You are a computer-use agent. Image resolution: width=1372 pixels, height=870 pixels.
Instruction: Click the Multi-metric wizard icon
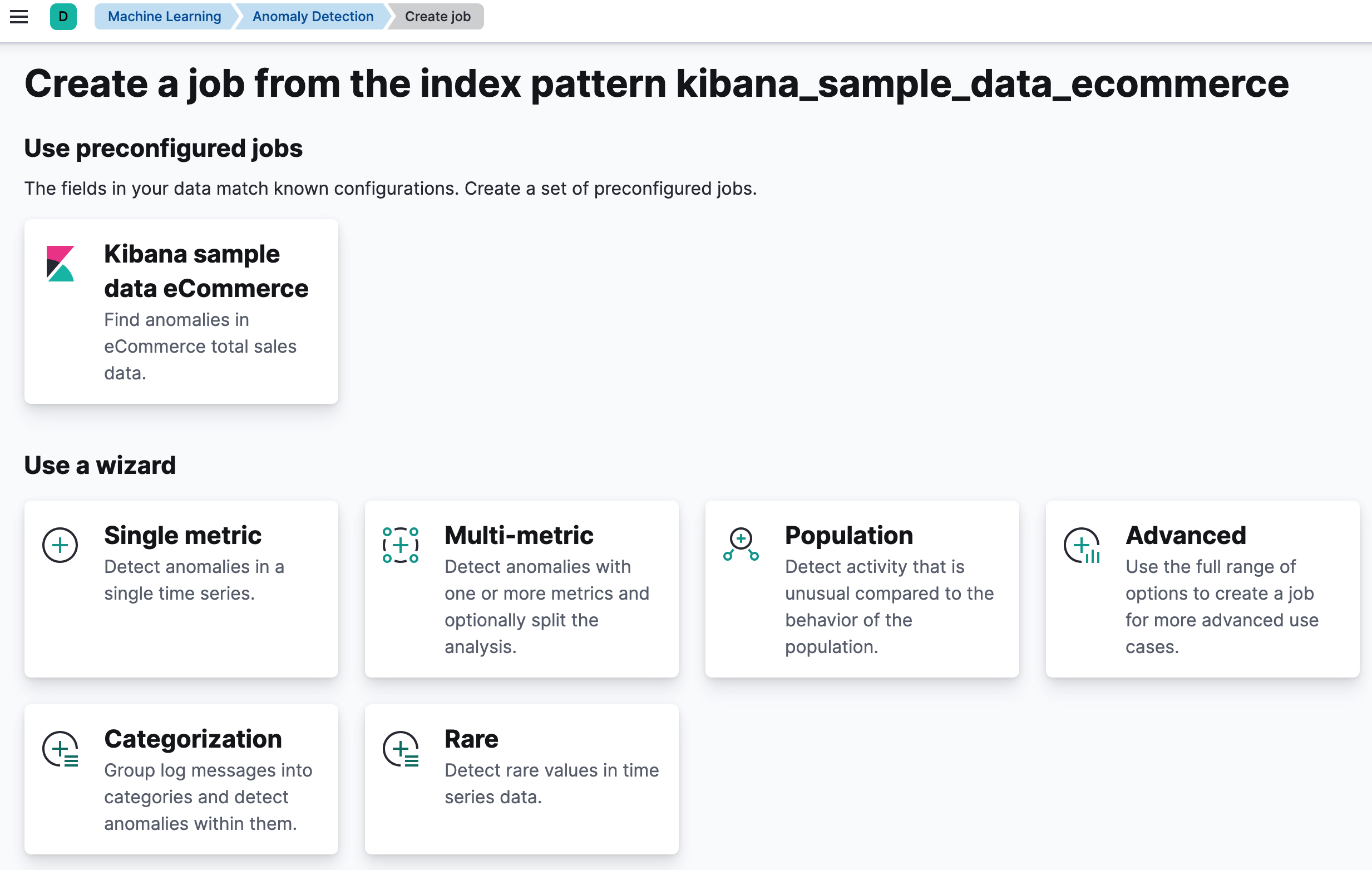click(401, 545)
